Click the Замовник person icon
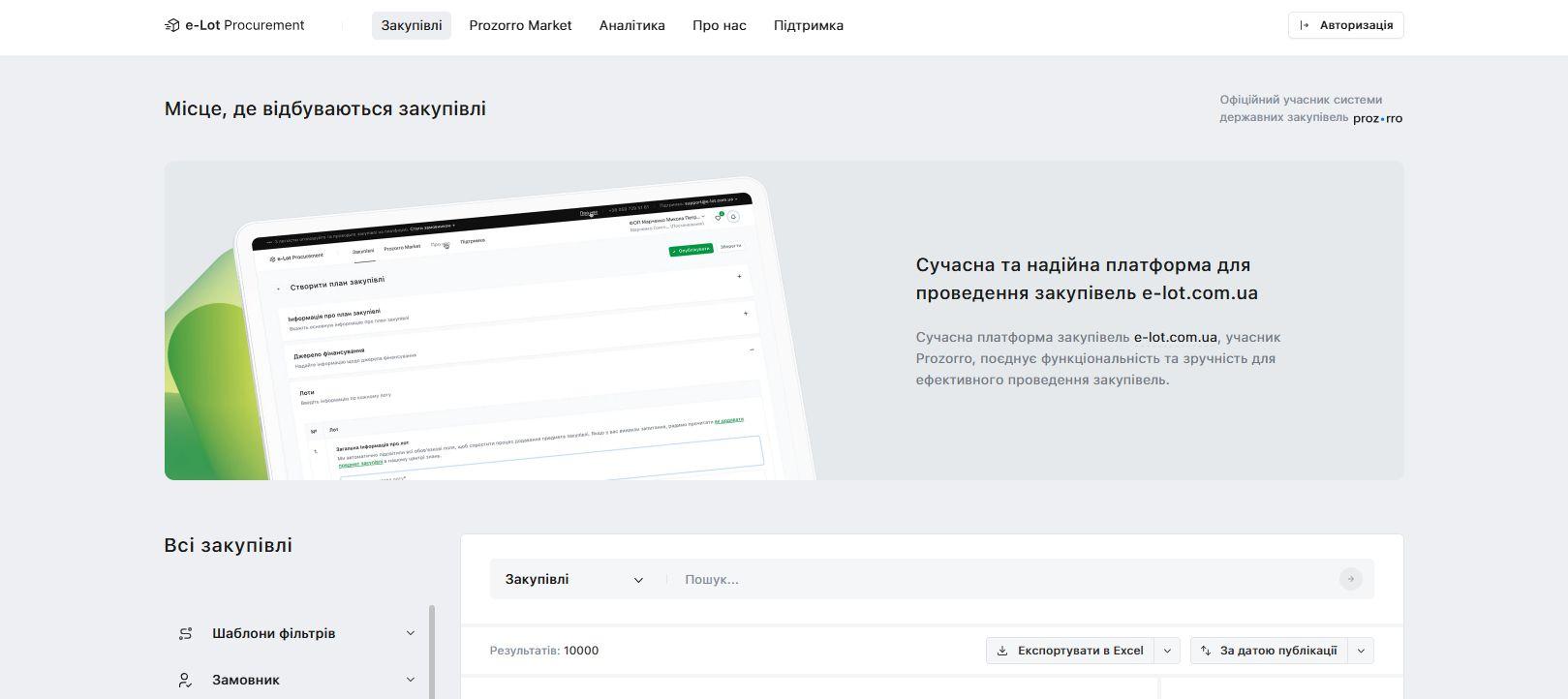 [x=186, y=681]
